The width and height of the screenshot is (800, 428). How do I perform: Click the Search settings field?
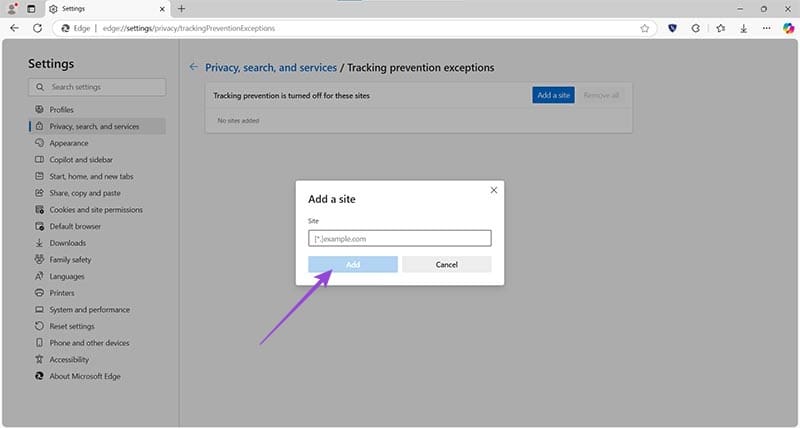(x=97, y=87)
